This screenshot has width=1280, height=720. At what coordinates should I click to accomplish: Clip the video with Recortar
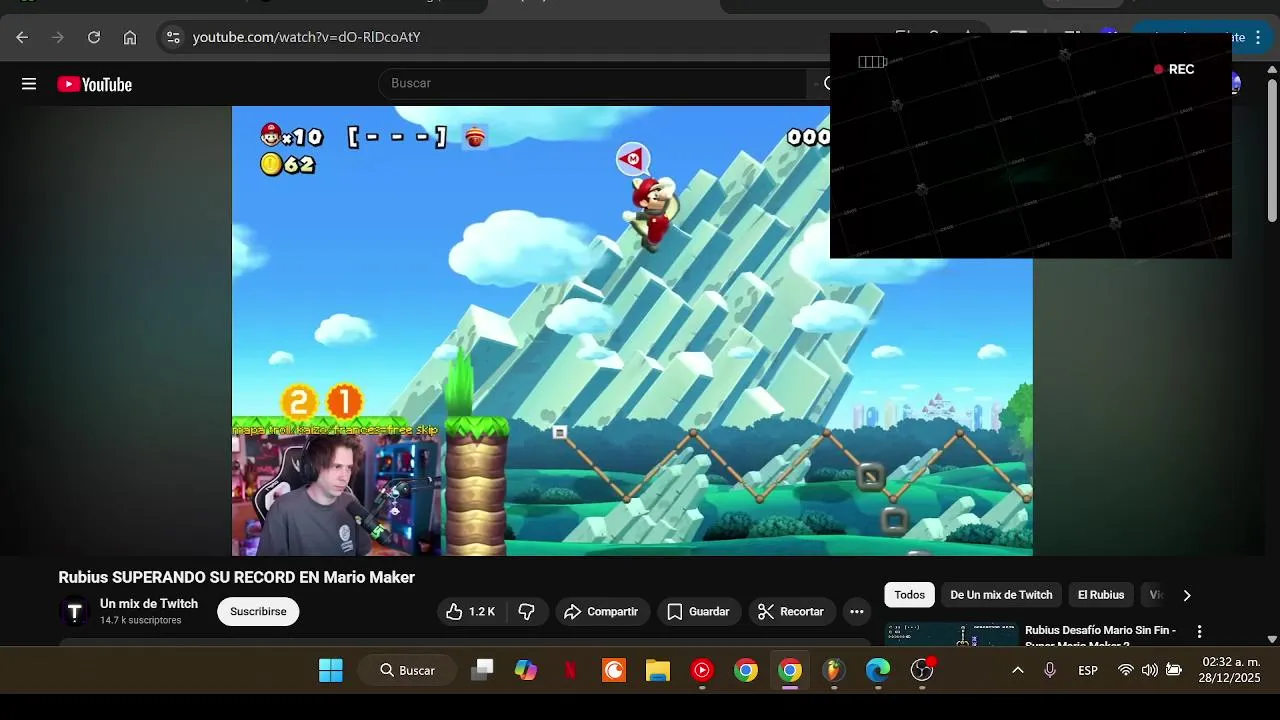pyautogui.click(x=791, y=611)
